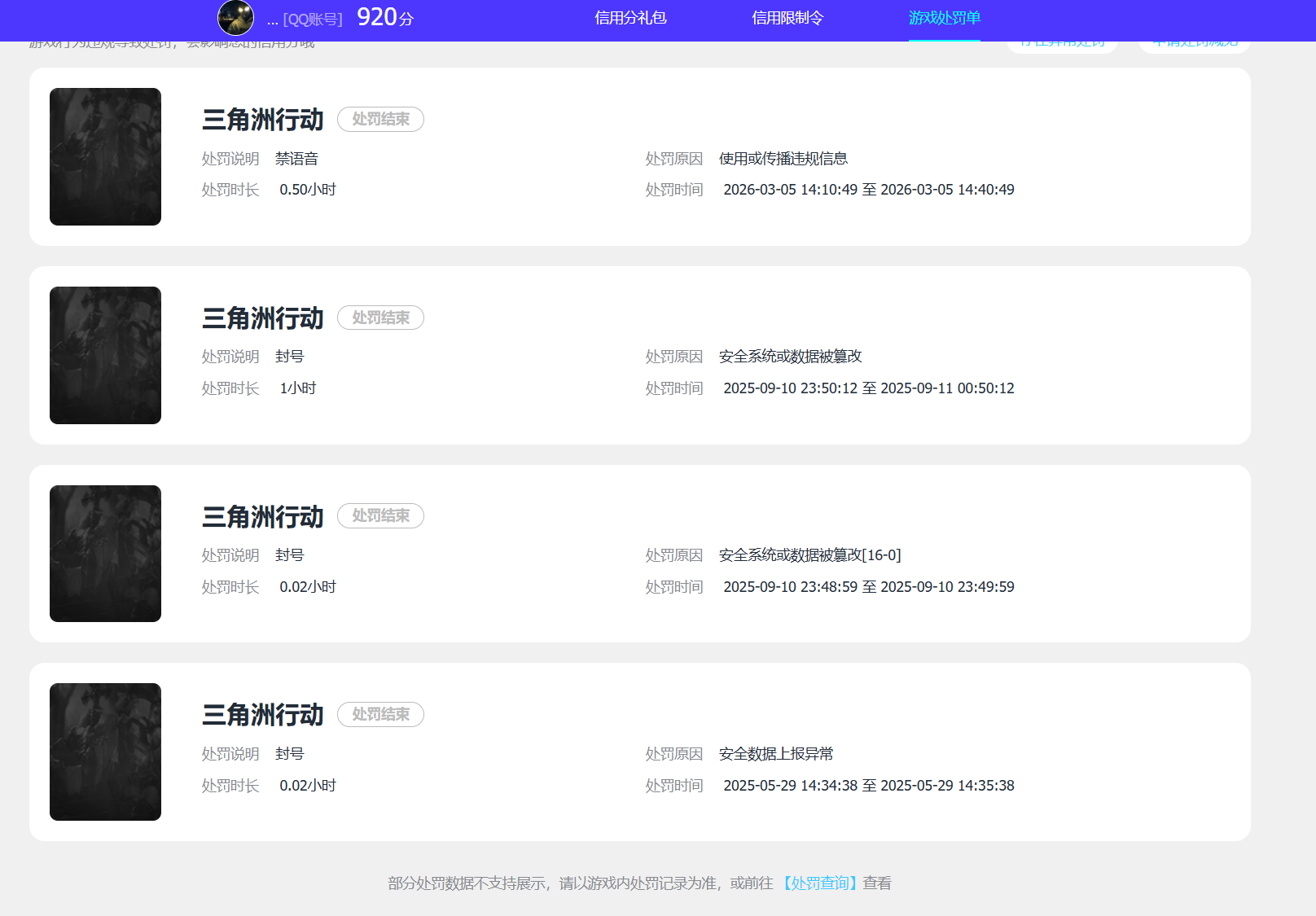The width and height of the screenshot is (1316, 916).
Task: Click the 封号 description on the 安全数据上报异常 card
Action: click(290, 754)
